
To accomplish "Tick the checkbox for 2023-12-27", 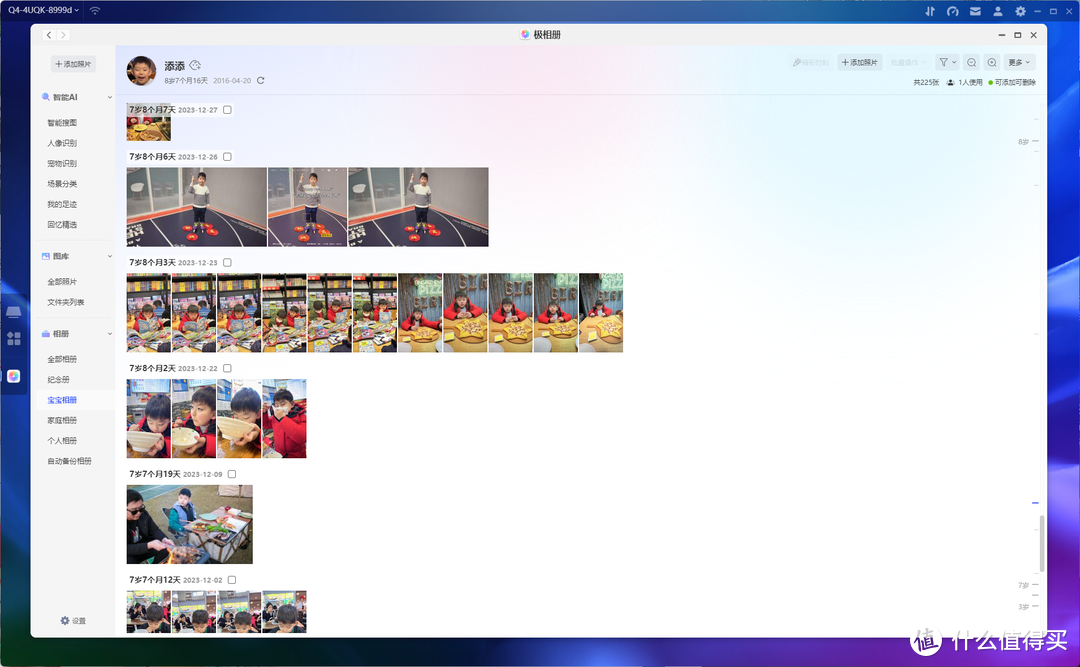I will point(227,110).
